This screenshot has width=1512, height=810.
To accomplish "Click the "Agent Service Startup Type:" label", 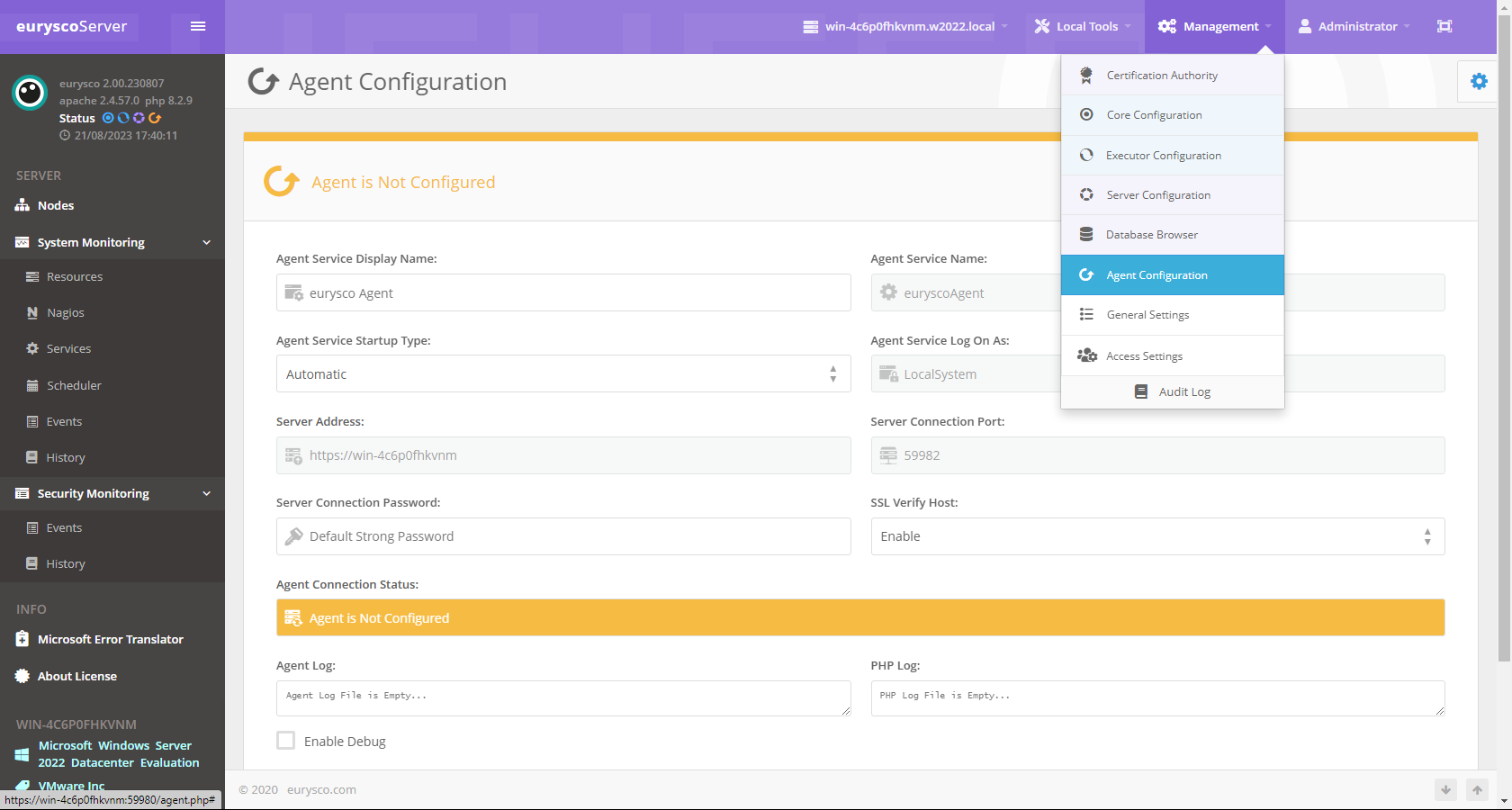I will 353,340.
